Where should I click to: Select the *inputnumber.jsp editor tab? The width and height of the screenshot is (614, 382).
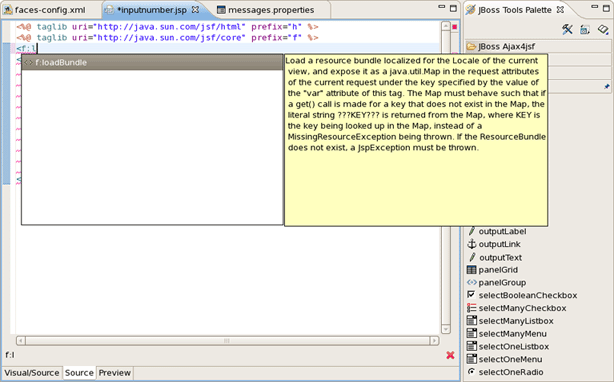coord(153,10)
